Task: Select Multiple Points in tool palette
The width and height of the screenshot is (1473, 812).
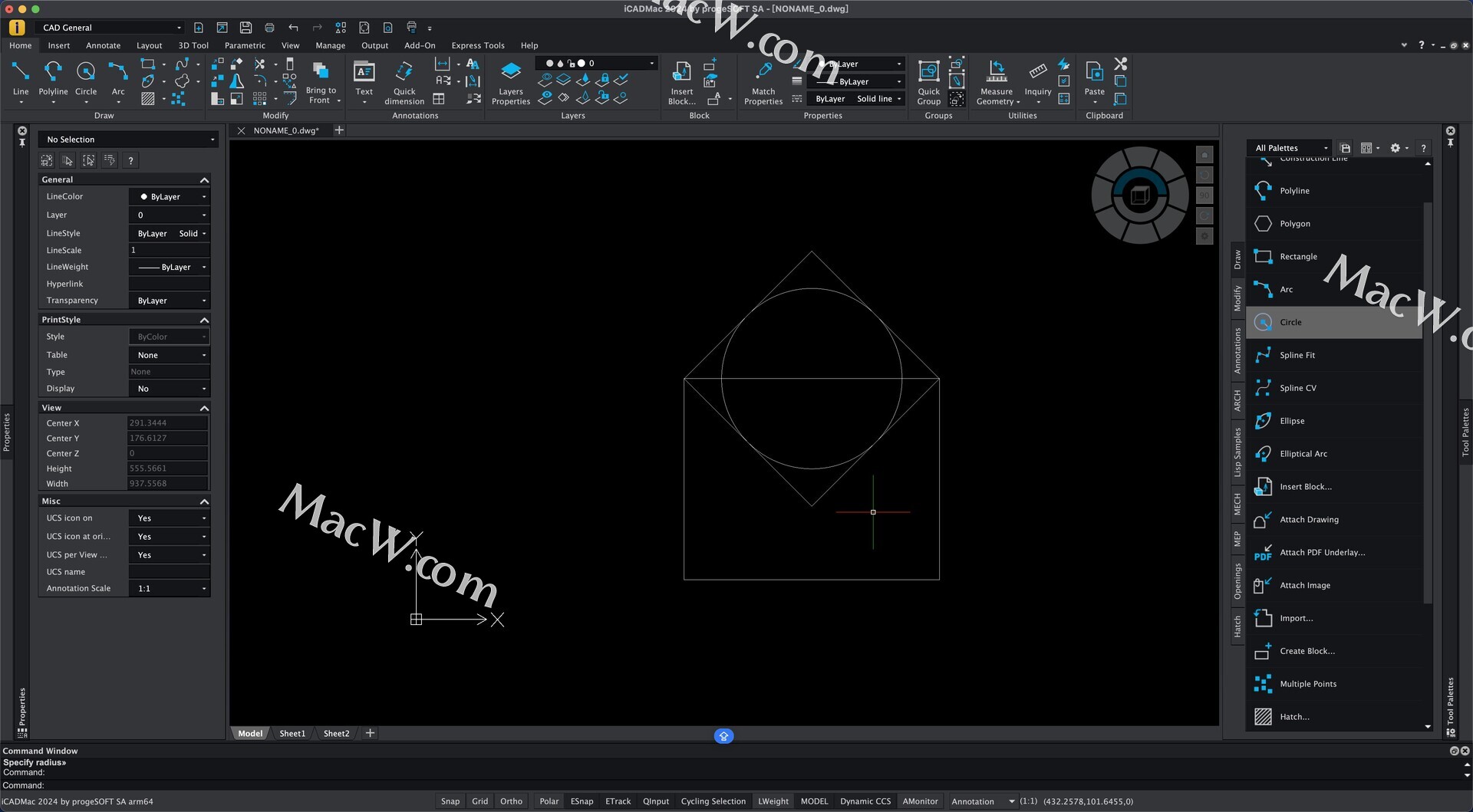Action: pos(1333,684)
